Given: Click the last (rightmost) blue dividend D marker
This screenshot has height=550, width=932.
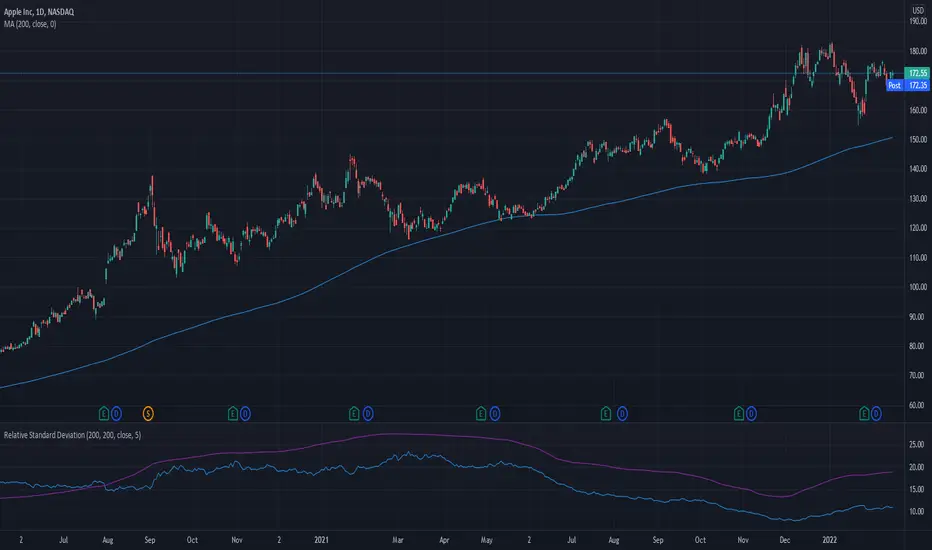Looking at the screenshot, I should 876,413.
